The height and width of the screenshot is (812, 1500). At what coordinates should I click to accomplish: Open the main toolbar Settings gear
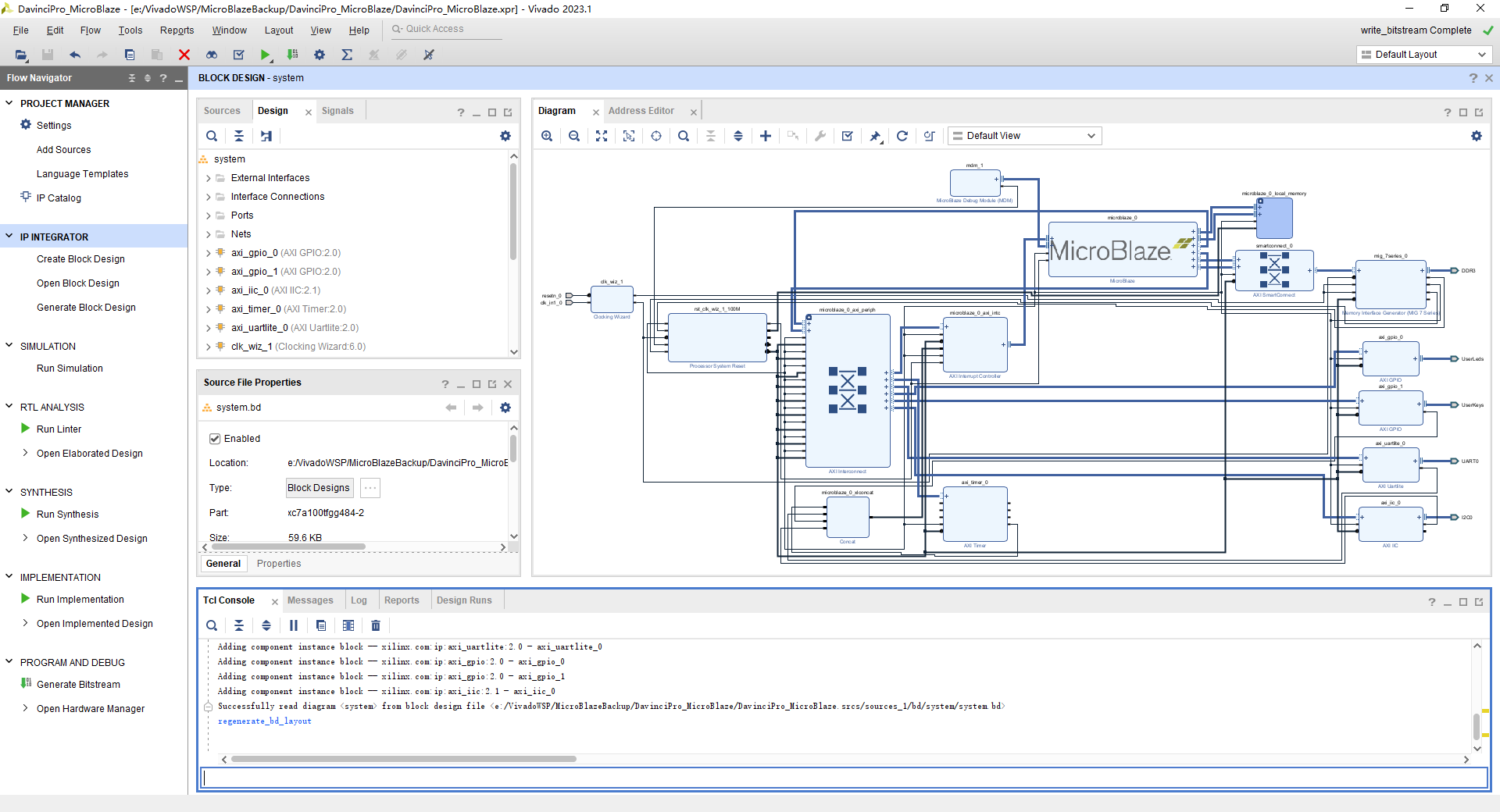click(320, 55)
